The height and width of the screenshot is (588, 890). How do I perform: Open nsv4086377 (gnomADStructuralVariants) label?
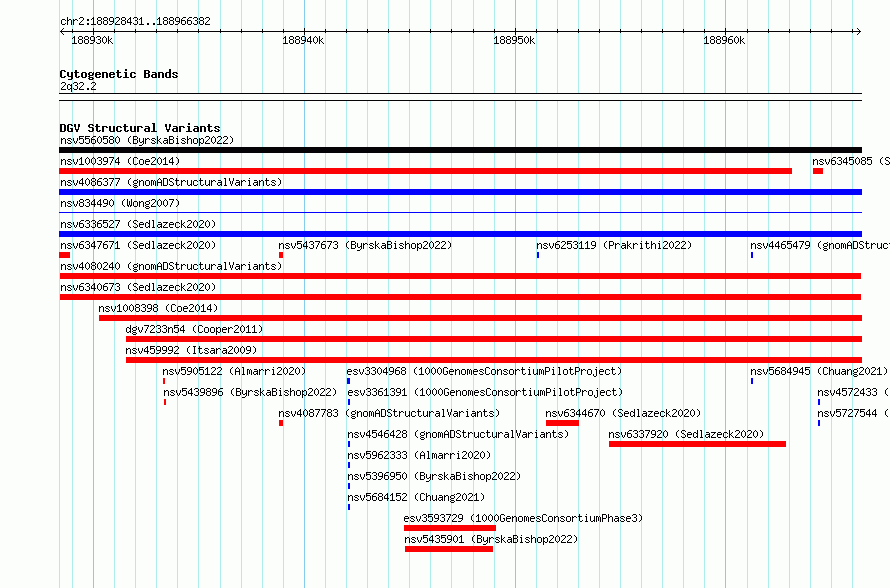pyautogui.click(x=171, y=182)
